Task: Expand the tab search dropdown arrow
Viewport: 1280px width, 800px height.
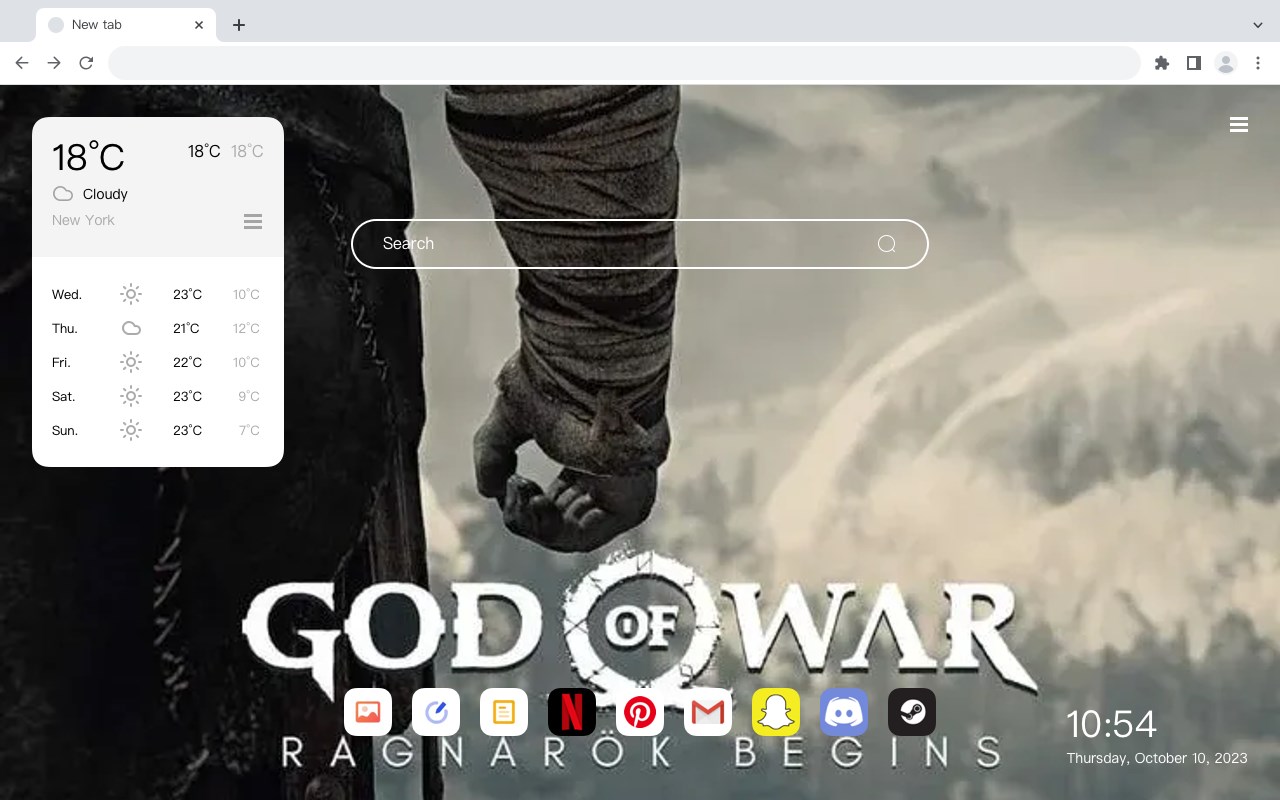Action: [x=1258, y=25]
